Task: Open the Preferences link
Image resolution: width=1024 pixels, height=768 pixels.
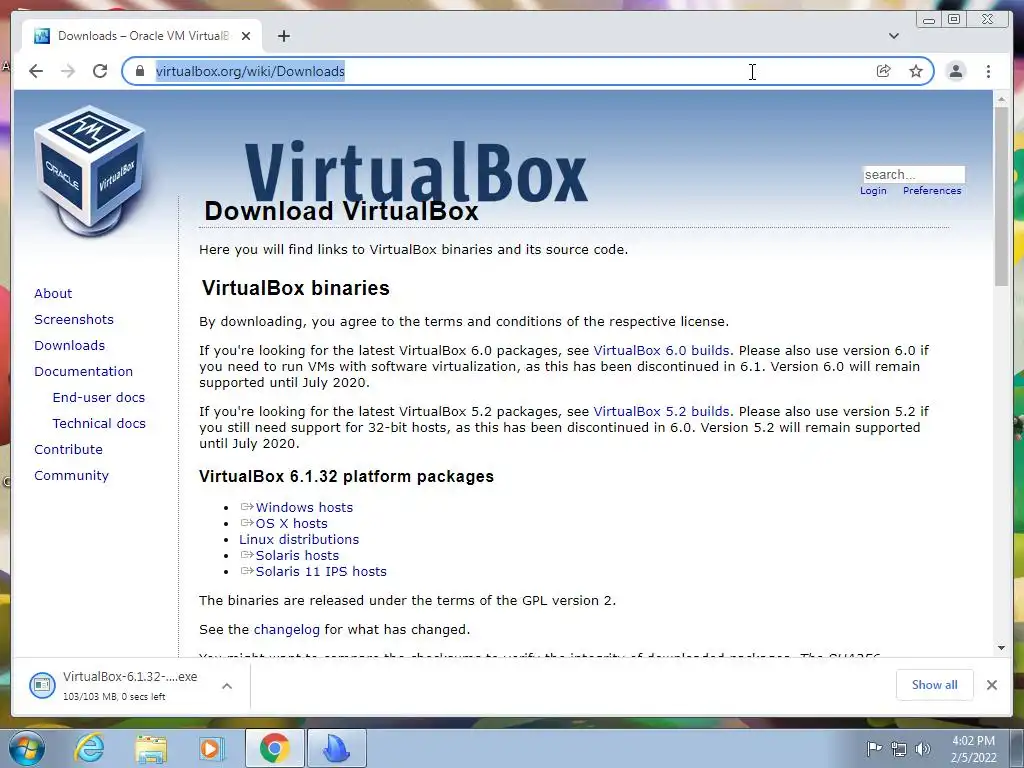Action: click(x=932, y=191)
